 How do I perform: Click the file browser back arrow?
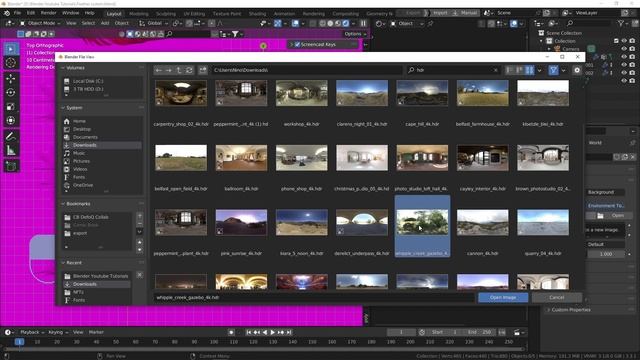158,70
